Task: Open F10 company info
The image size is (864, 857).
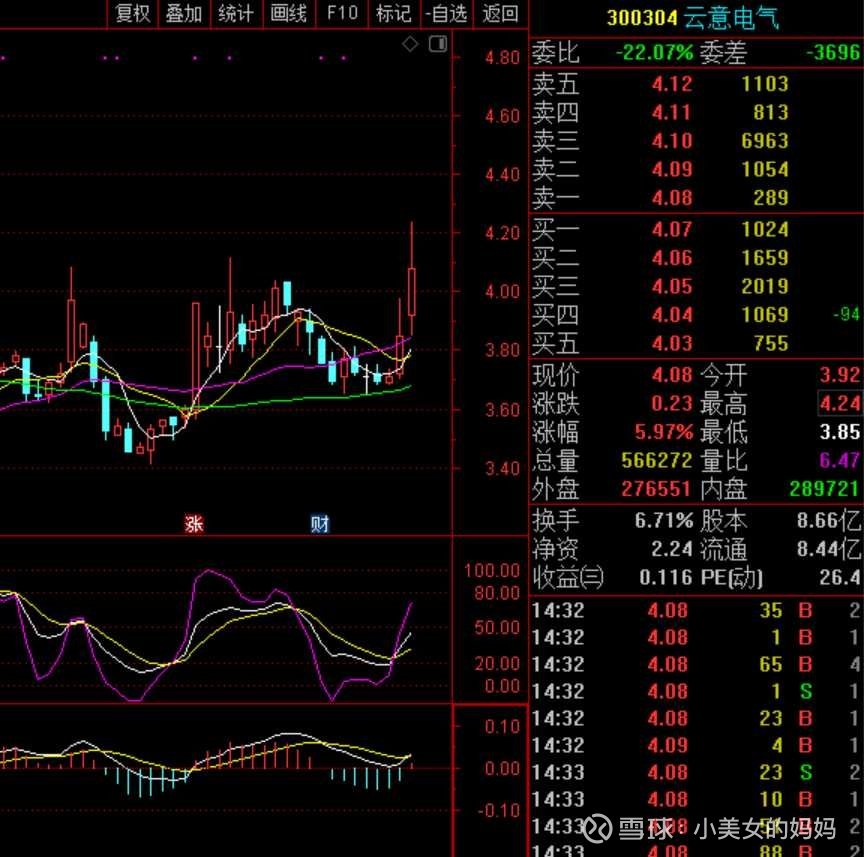Action: [x=342, y=13]
